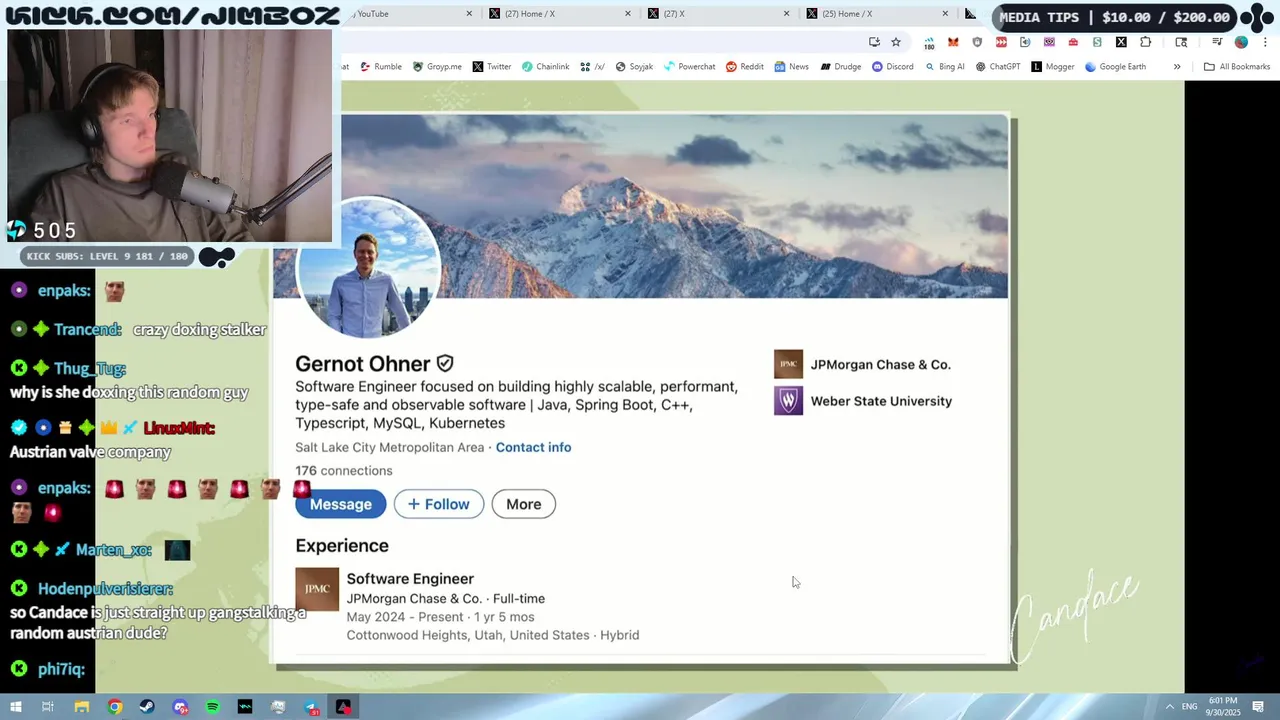Open Steam from the taskbar
Image resolution: width=1280 pixels, height=720 pixels.
click(x=147, y=707)
